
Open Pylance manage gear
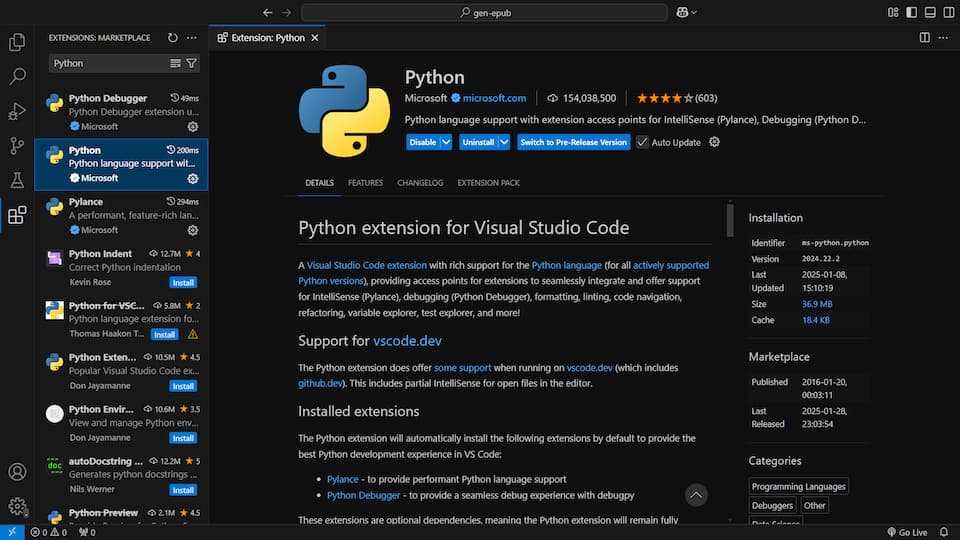pyautogui.click(x=193, y=230)
